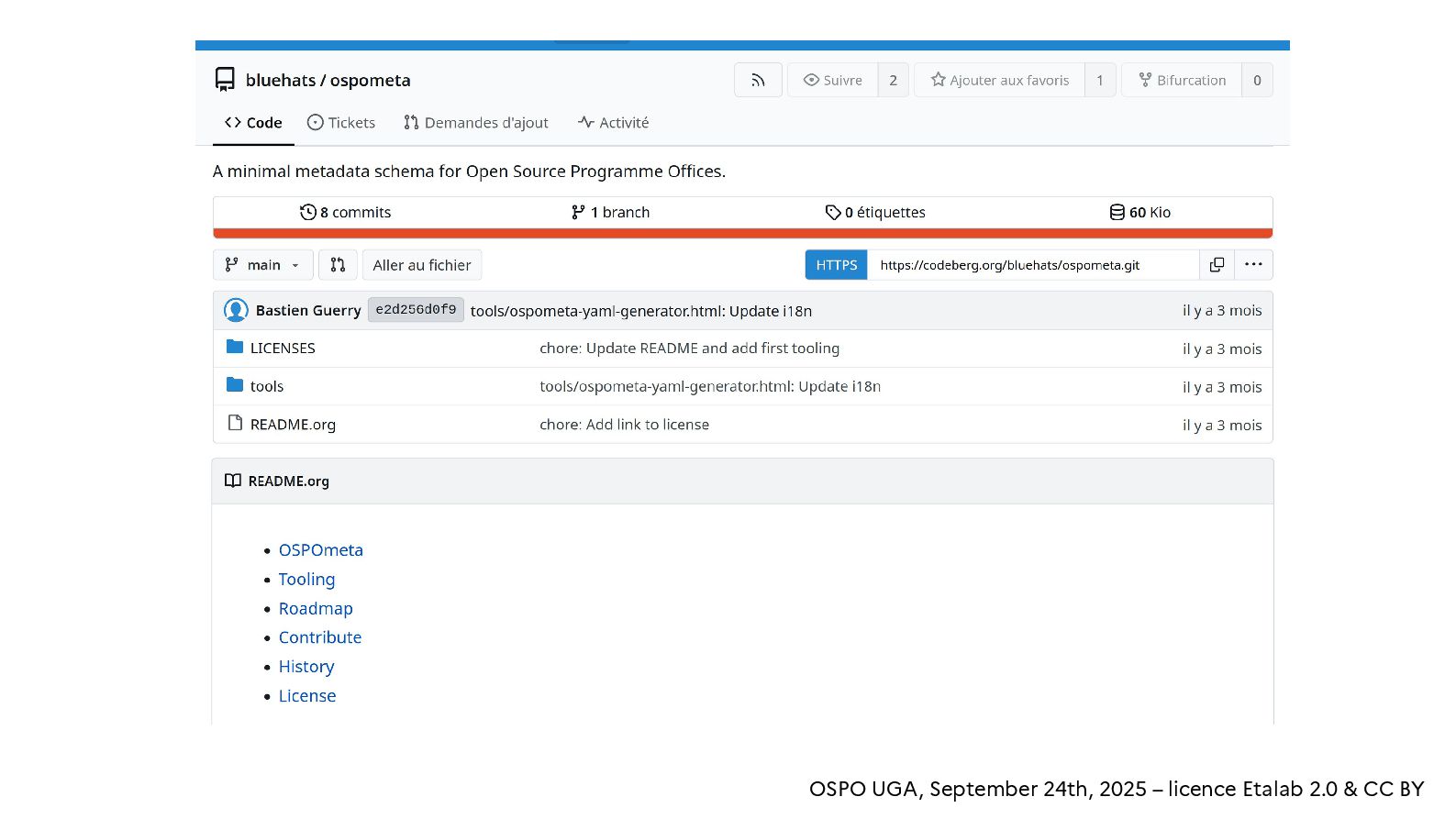Click the 60 Kio size stat
The width and height of the screenshot is (1456, 819).
pos(1140,212)
